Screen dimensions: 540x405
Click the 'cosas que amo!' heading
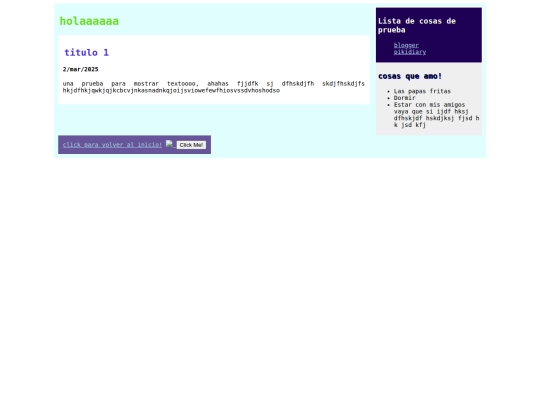coord(410,76)
